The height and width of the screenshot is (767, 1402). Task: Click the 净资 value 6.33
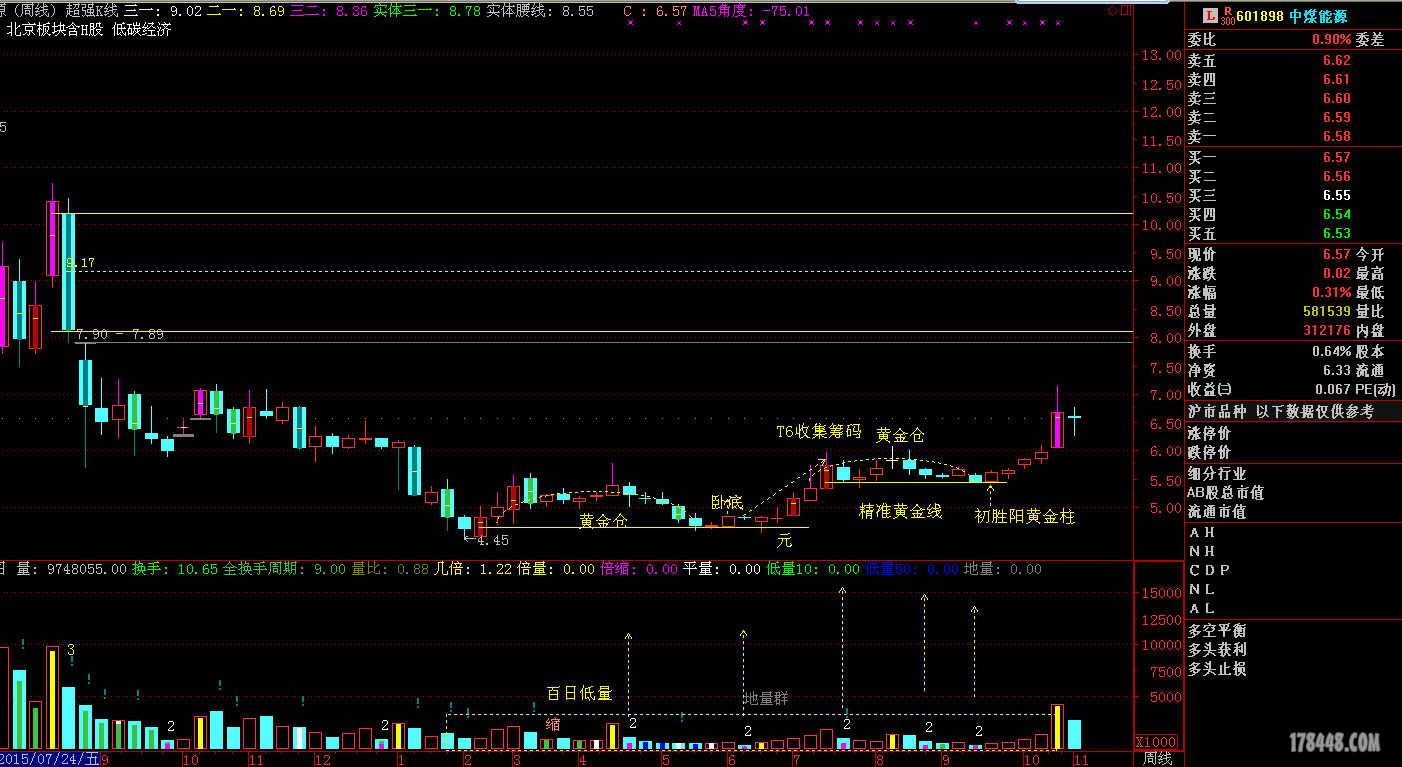click(x=1336, y=371)
